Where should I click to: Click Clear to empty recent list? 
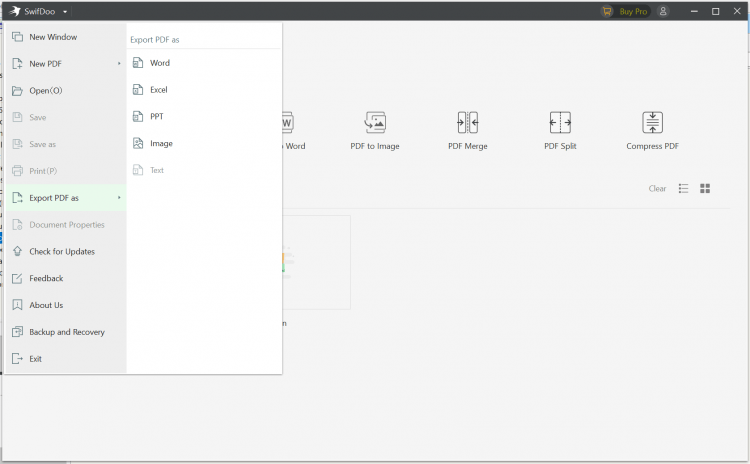pos(657,188)
